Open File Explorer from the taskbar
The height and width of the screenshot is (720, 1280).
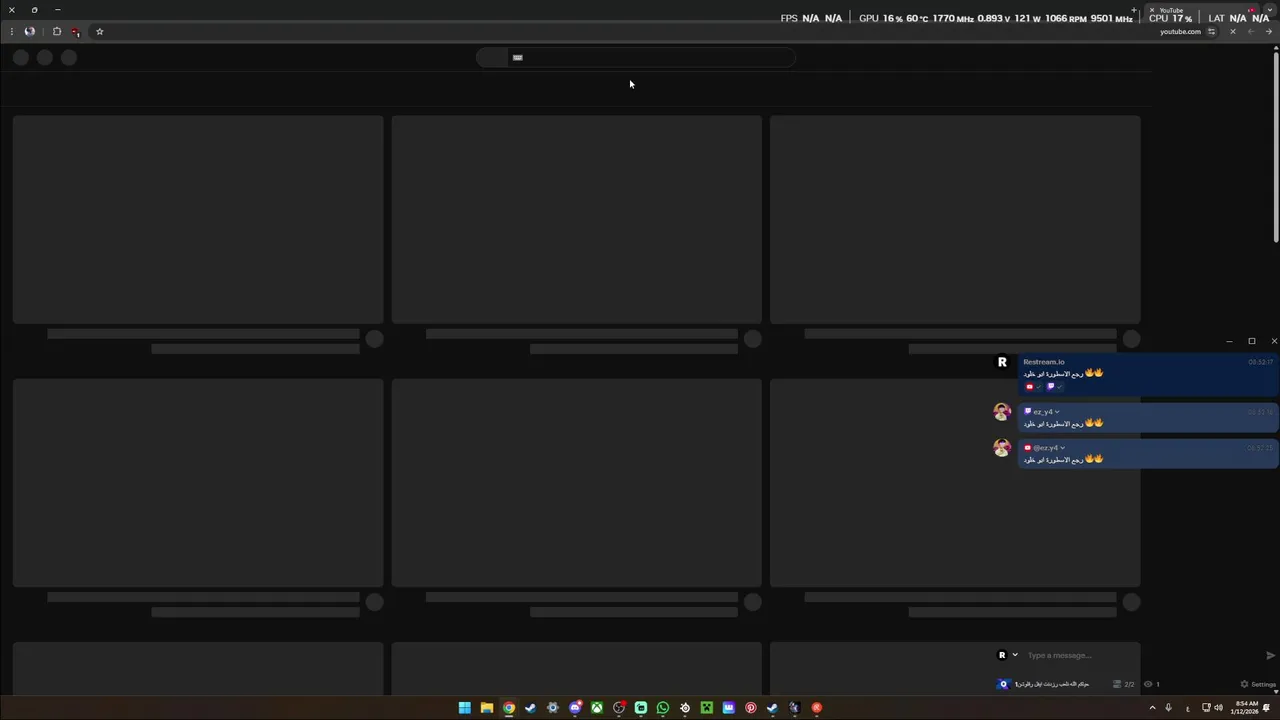point(487,708)
